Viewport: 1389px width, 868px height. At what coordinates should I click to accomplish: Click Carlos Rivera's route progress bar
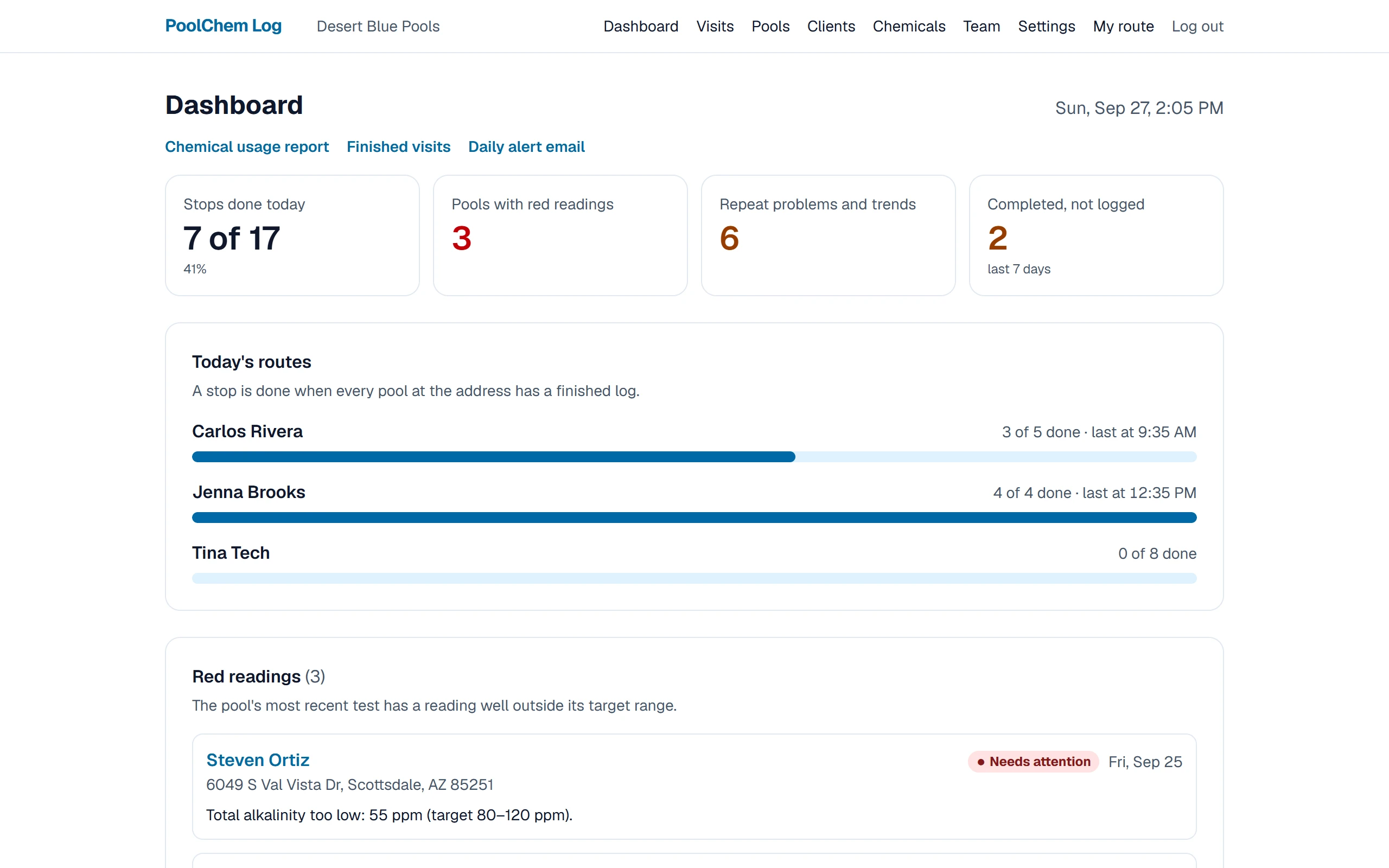click(x=694, y=457)
